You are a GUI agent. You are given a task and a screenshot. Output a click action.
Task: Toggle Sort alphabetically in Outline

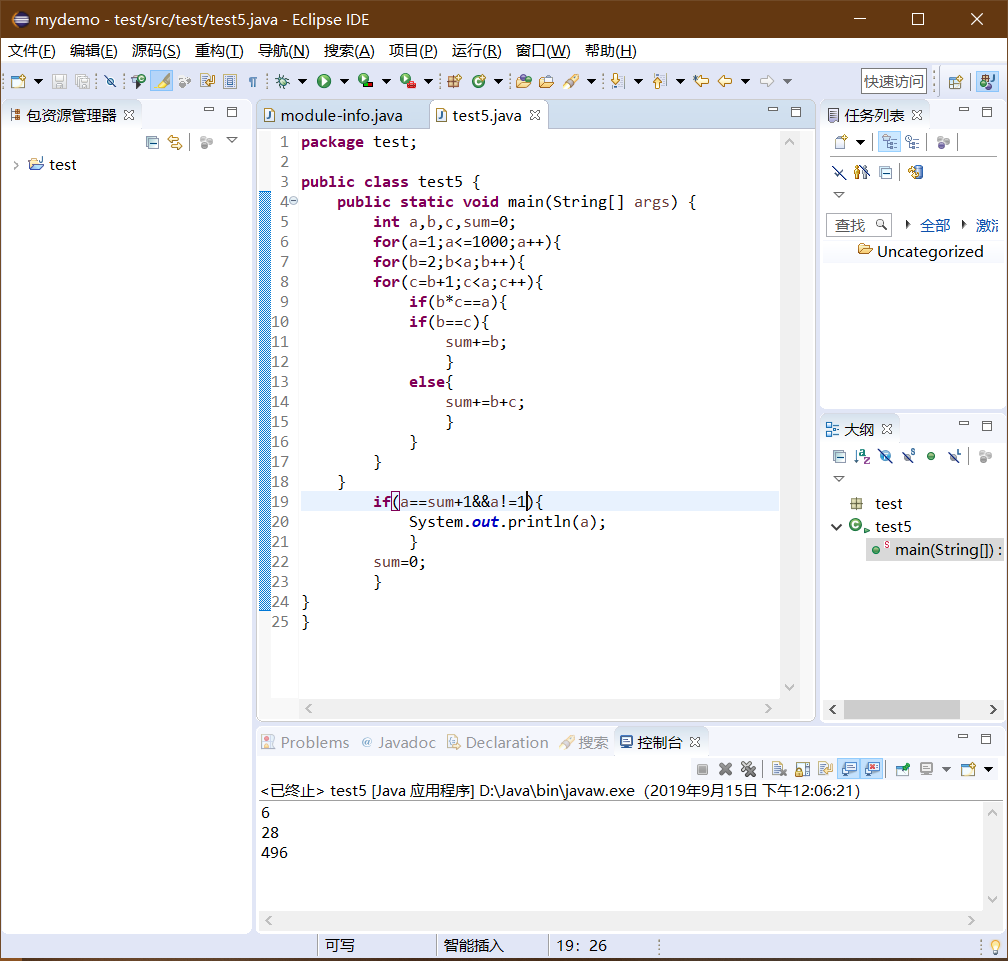(862, 456)
